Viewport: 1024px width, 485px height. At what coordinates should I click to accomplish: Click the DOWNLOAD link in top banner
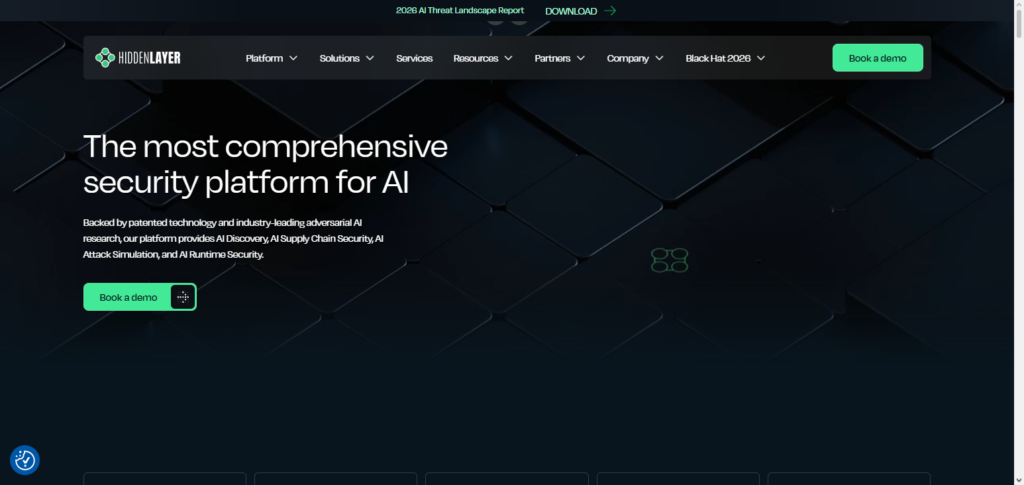(x=571, y=11)
